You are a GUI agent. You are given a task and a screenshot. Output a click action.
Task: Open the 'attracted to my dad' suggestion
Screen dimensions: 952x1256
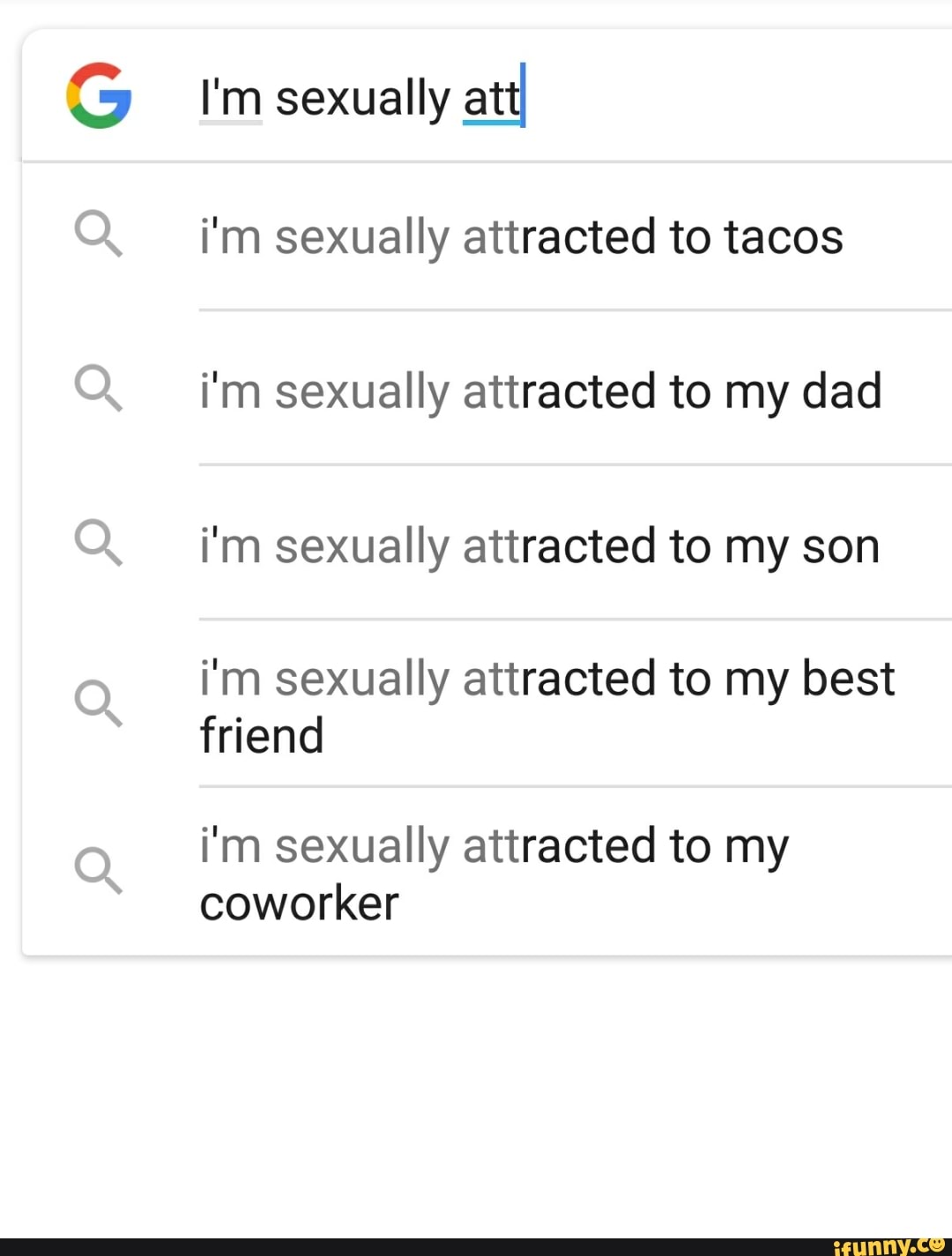coord(540,390)
